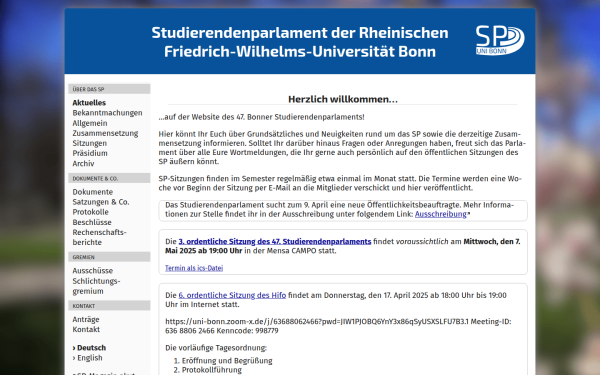
Task: Click the GREMIEN section header
Action: 109,257
